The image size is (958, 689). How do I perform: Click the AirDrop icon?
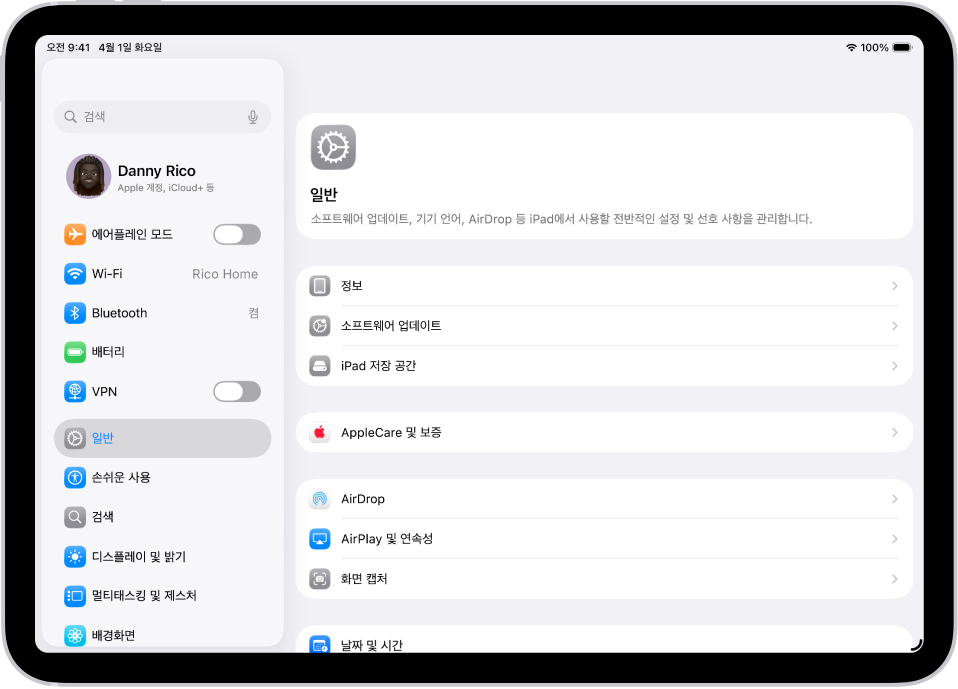click(x=319, y=498)
